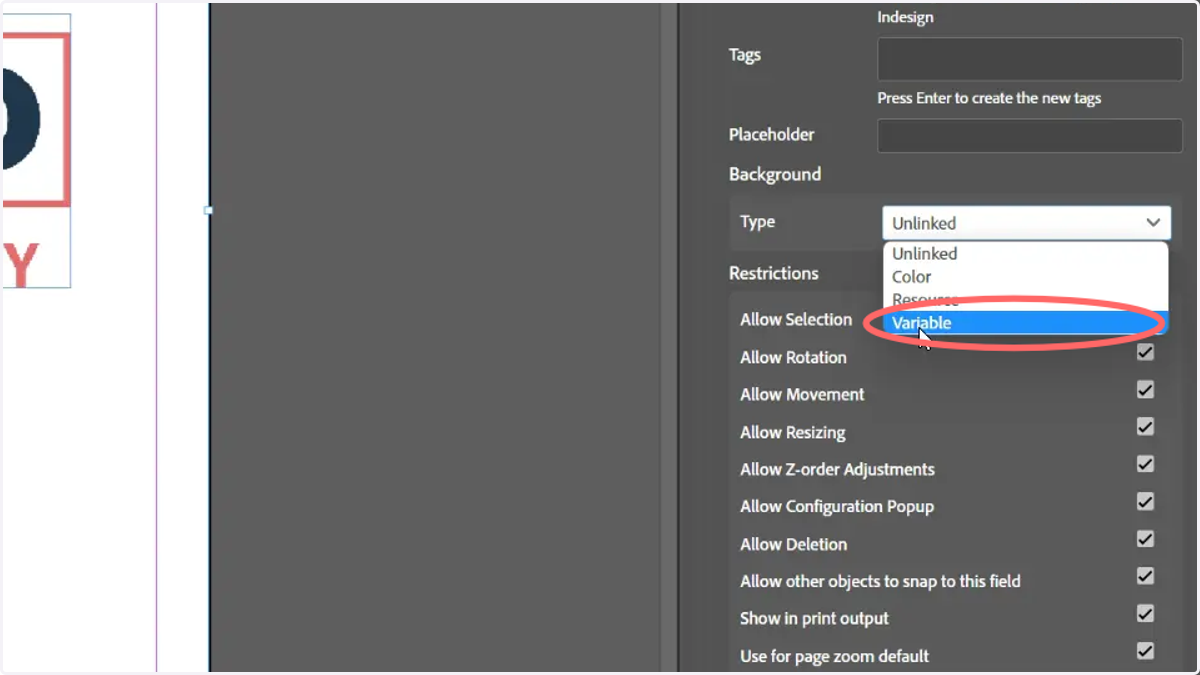
Task: Choose Resource option in dropdown list
Action: (1025, 300)
